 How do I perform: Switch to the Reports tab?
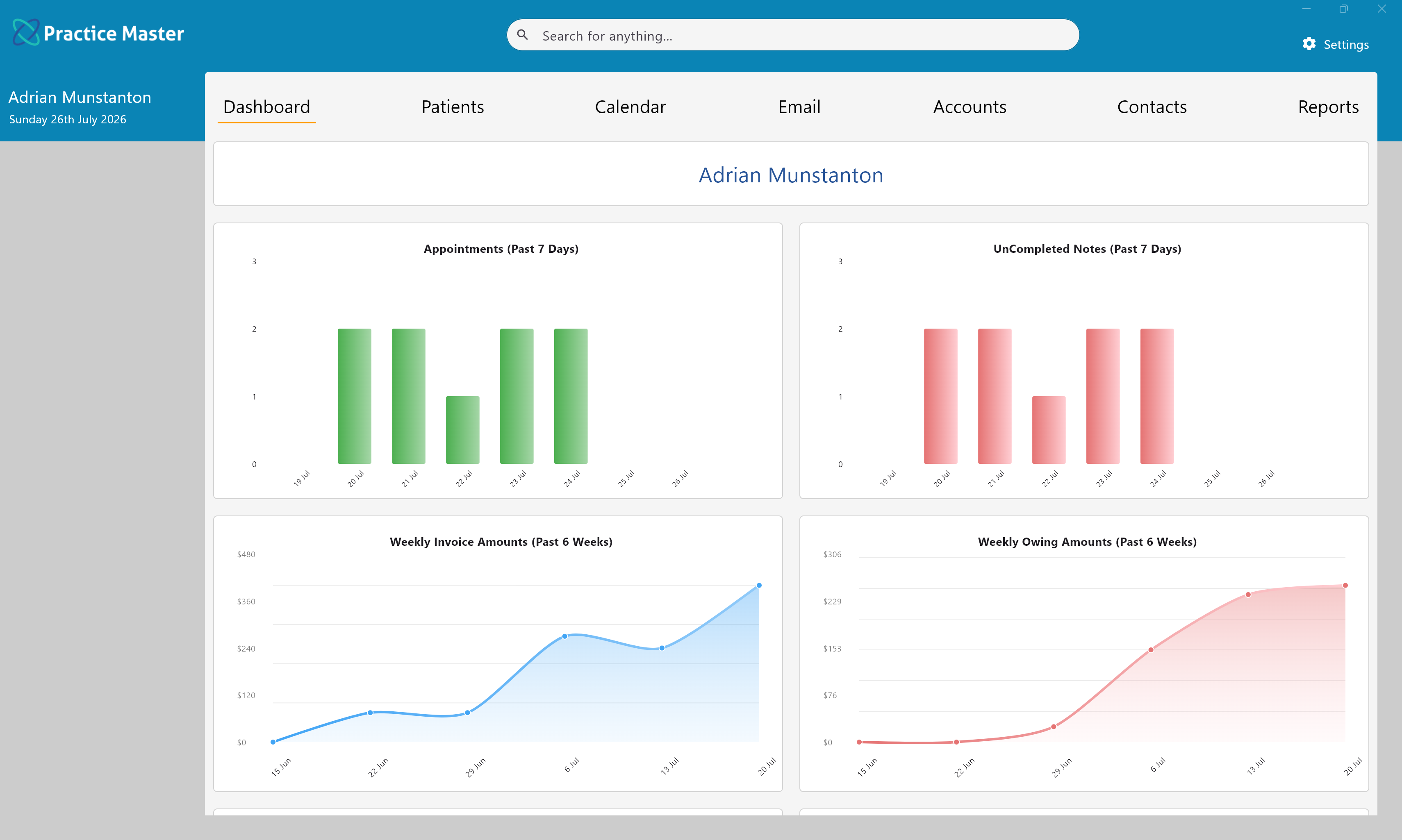pyautogui.click(x=1328, y=107)
